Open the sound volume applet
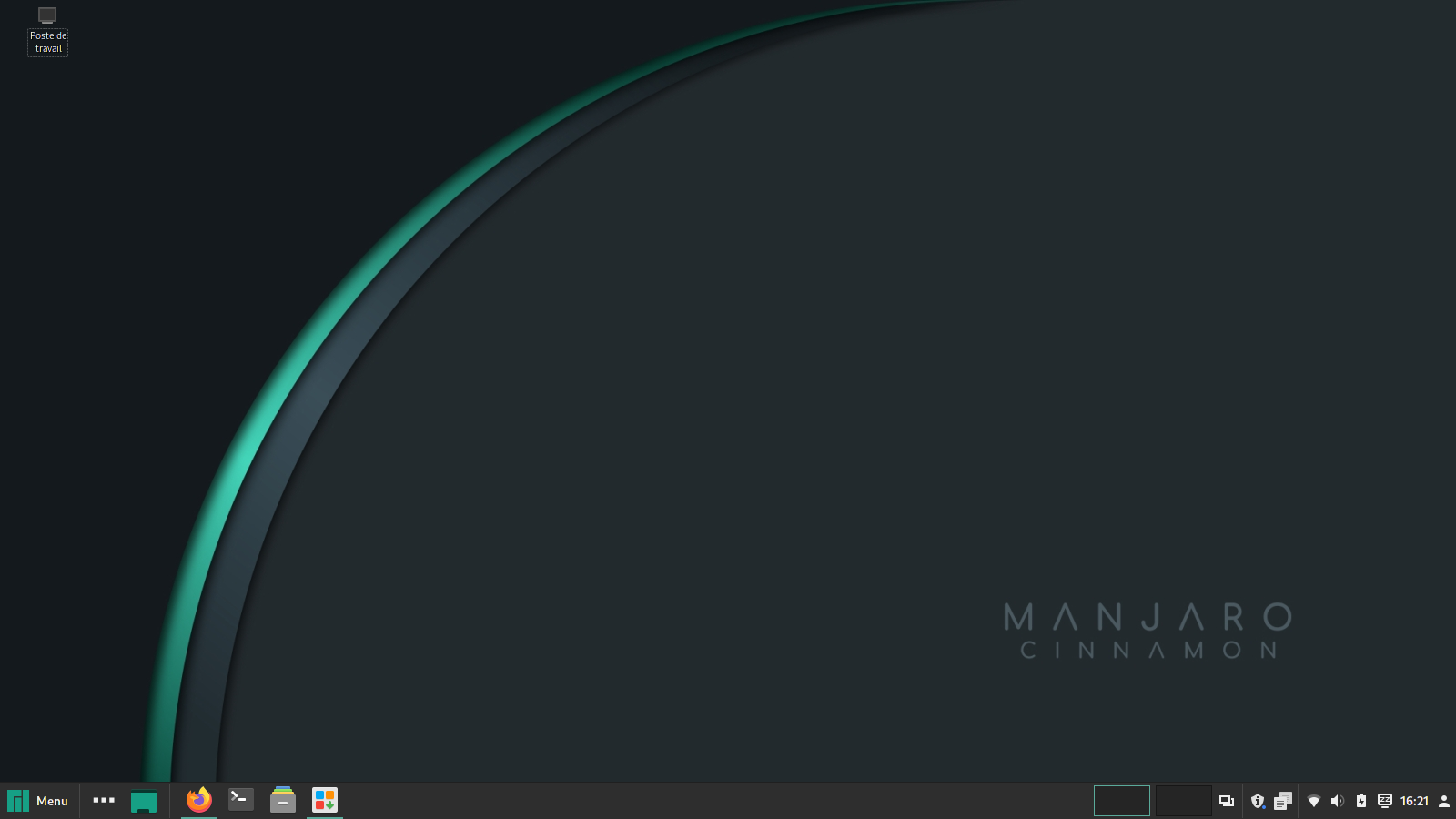1456x819 pixels. (x=1337, y=801)
